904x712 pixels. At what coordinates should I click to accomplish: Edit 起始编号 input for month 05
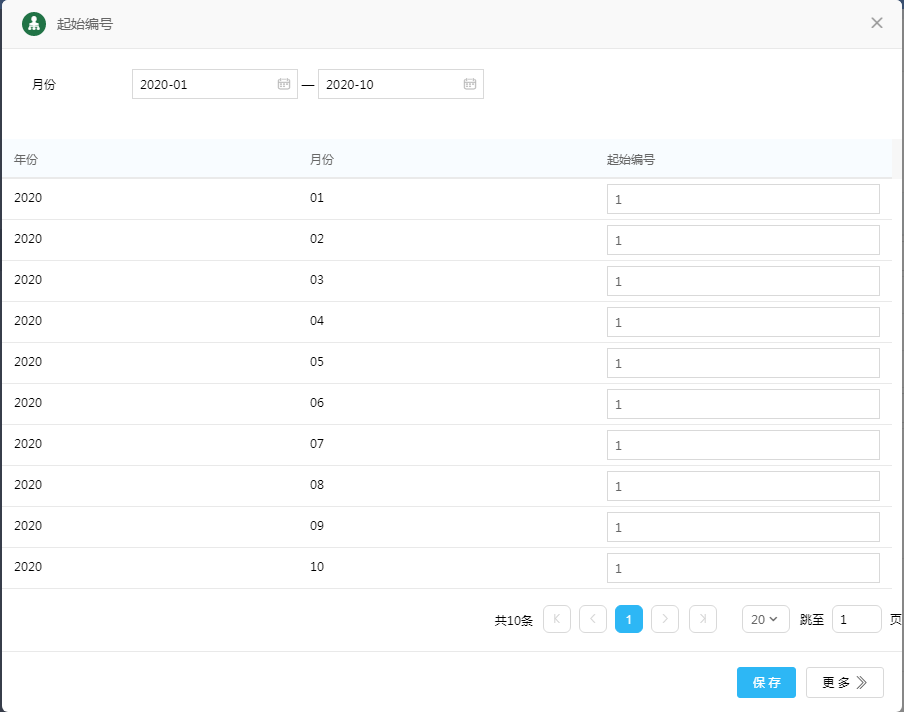pos(742,363)
